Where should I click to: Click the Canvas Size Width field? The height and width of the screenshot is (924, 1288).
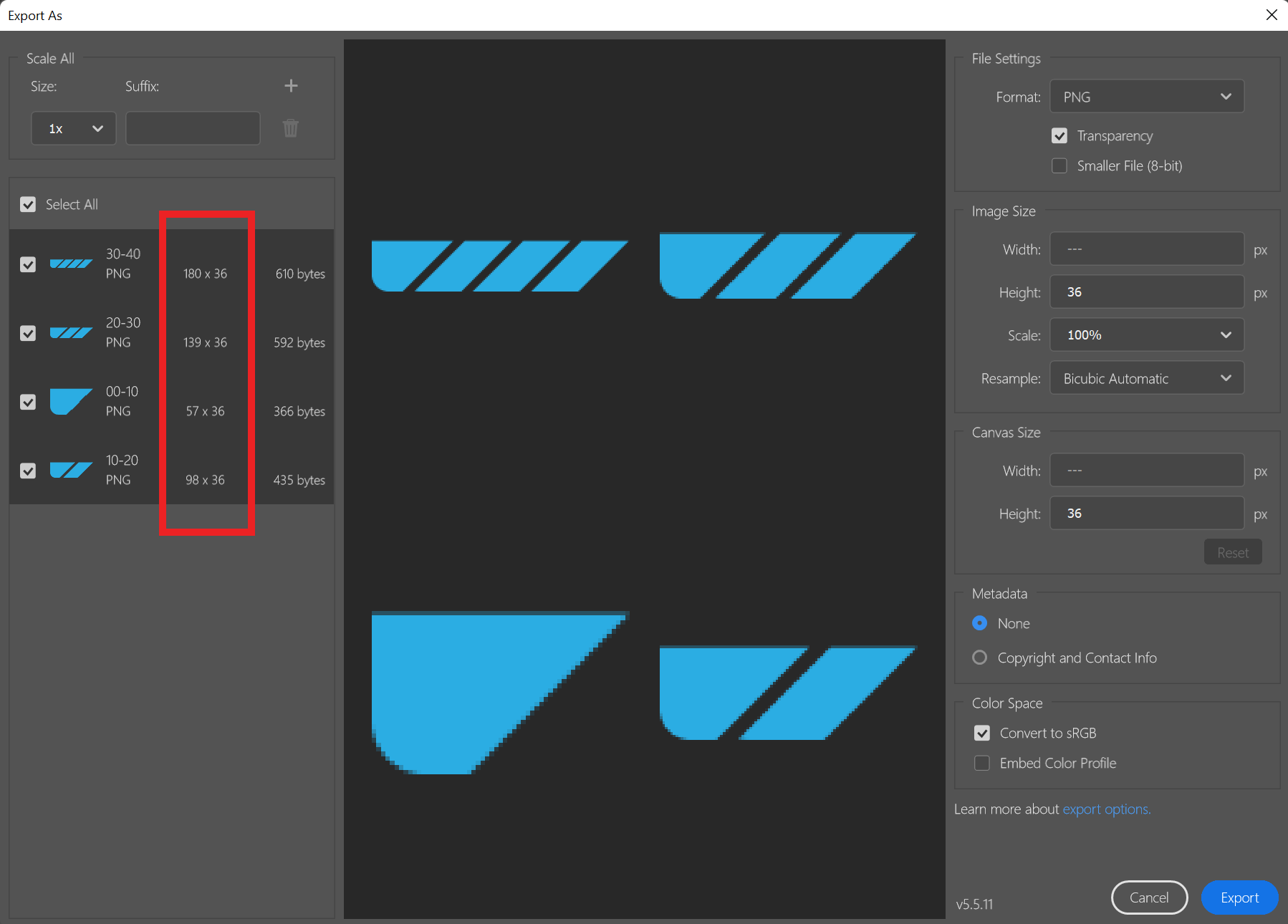pos(1147,471)
